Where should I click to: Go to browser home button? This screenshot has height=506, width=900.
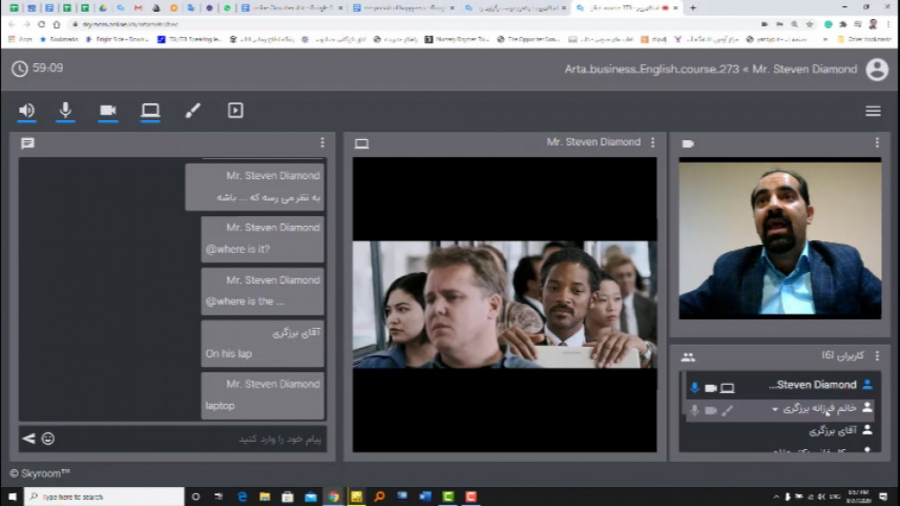[56, 24]
